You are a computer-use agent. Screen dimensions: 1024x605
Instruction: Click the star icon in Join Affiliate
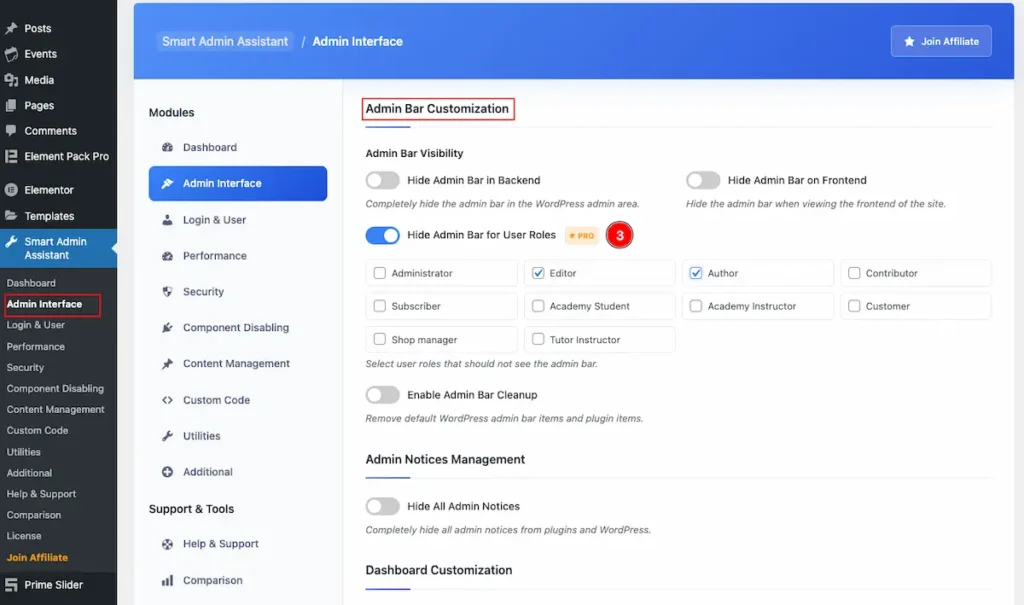coord(909,41)
